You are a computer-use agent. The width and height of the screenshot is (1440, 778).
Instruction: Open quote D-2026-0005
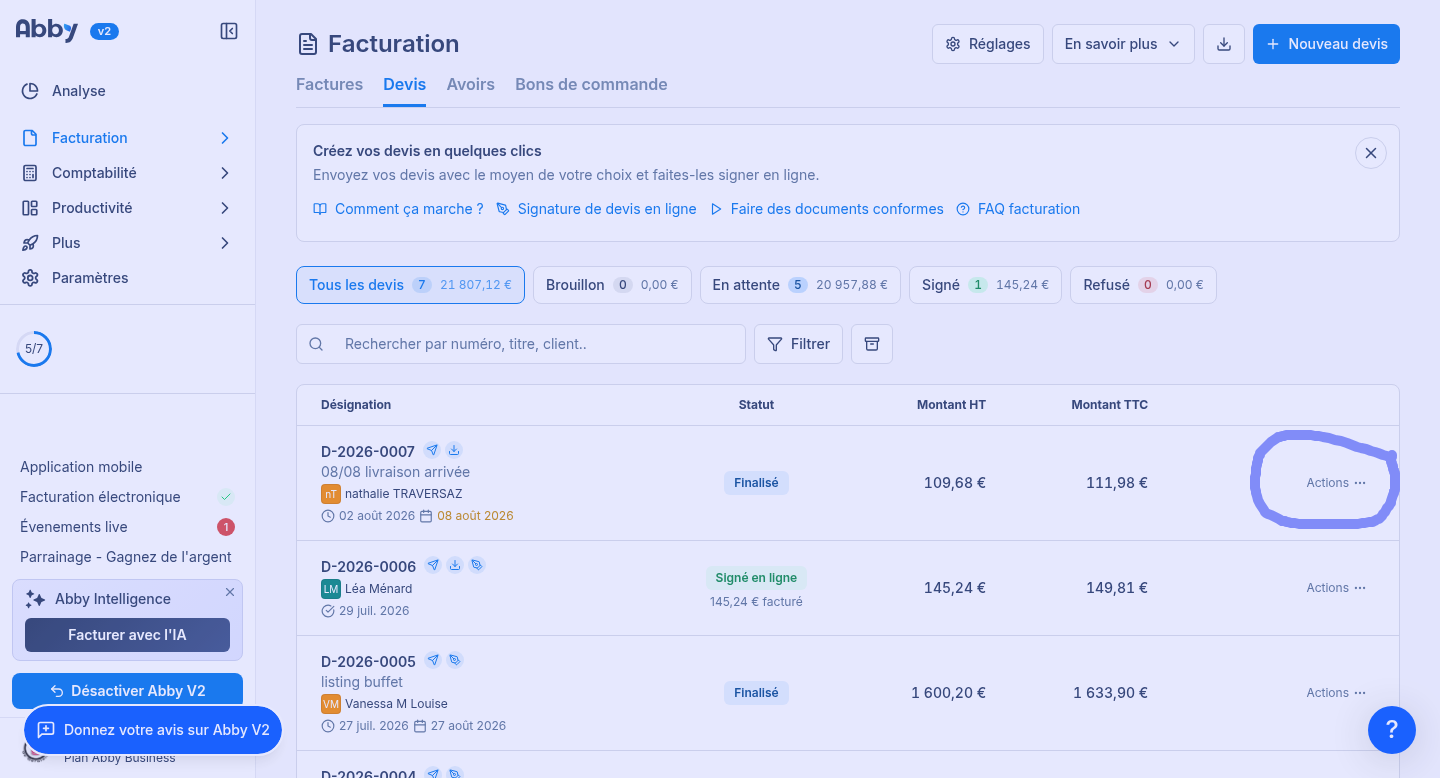point(368,662)
